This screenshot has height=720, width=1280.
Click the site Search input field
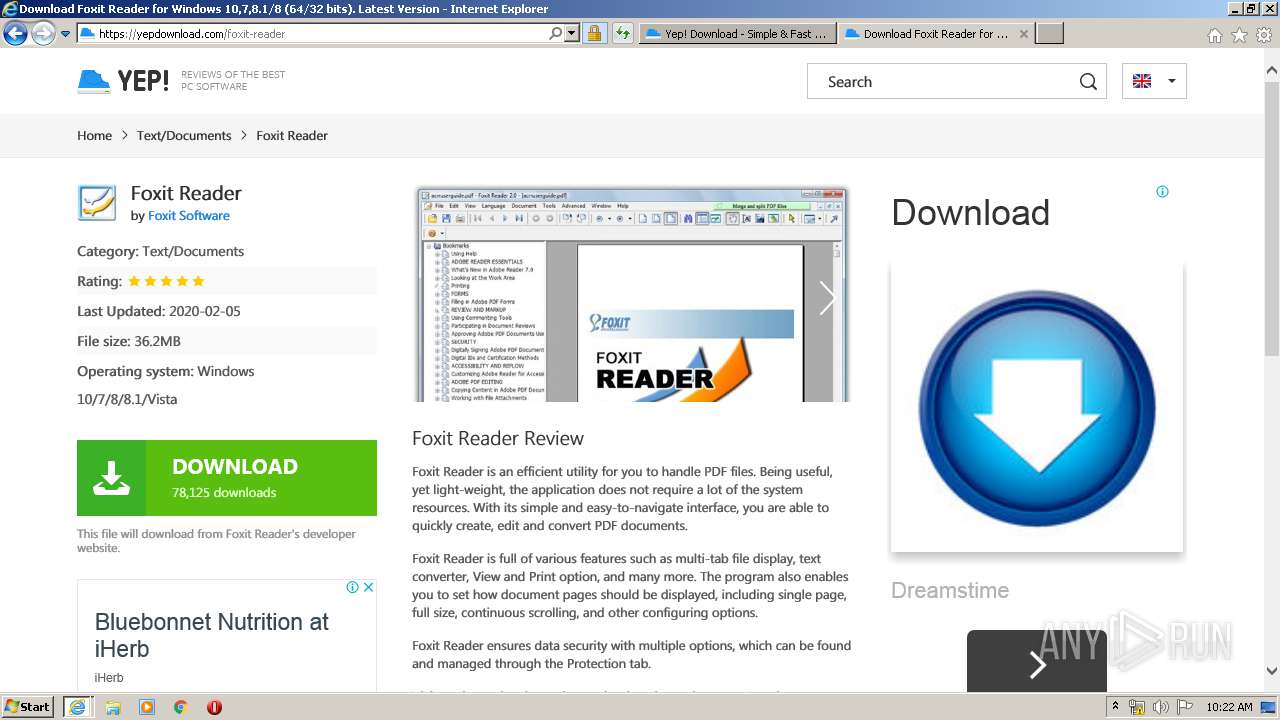[942, 82]
